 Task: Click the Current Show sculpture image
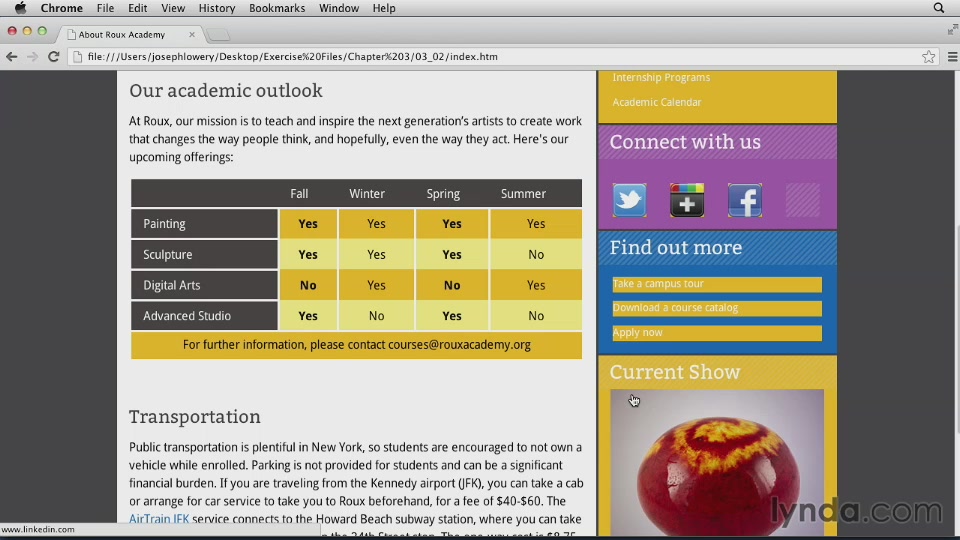click(x=717, y=462)
